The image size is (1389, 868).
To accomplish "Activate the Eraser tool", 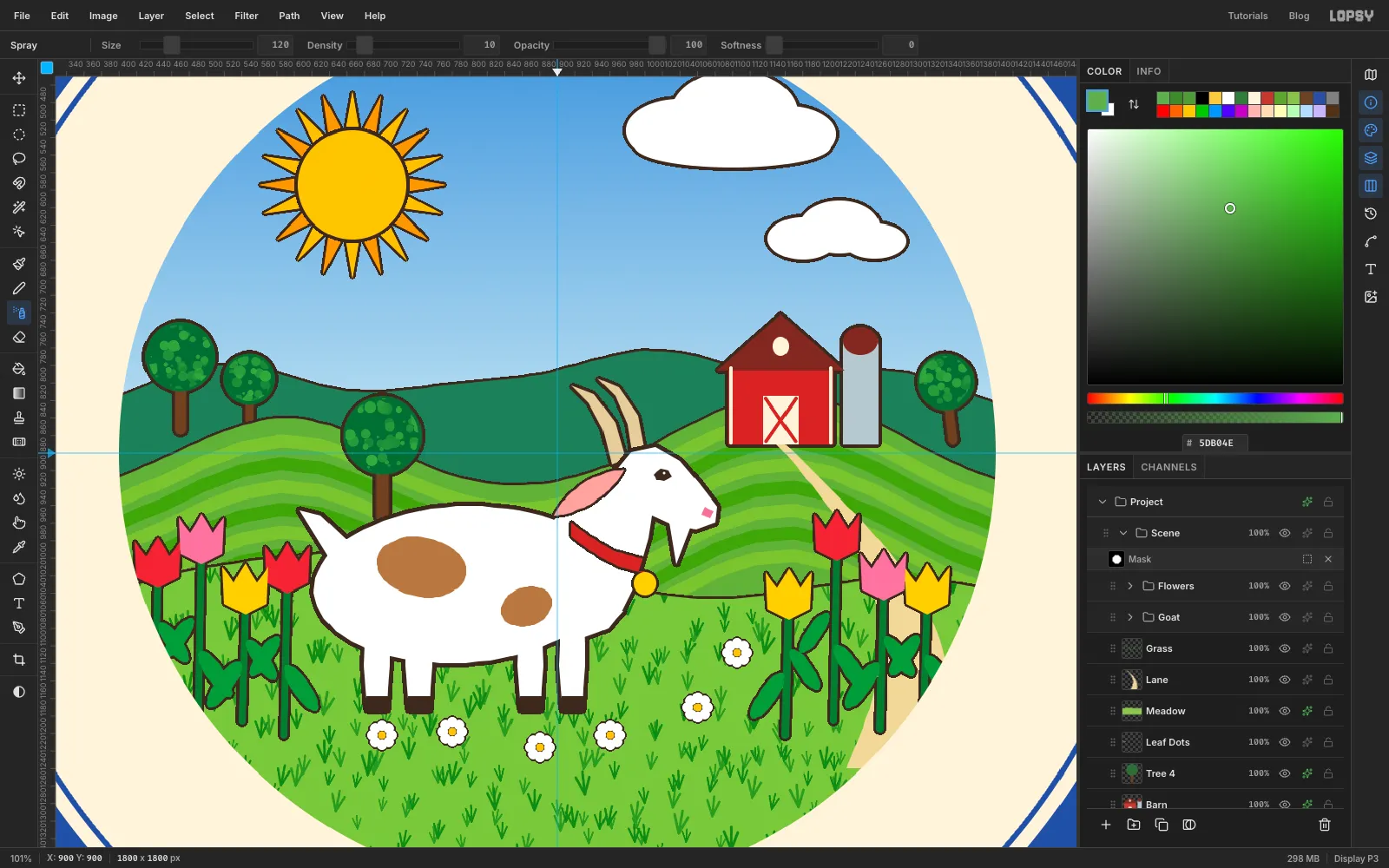I will [19, 337].
